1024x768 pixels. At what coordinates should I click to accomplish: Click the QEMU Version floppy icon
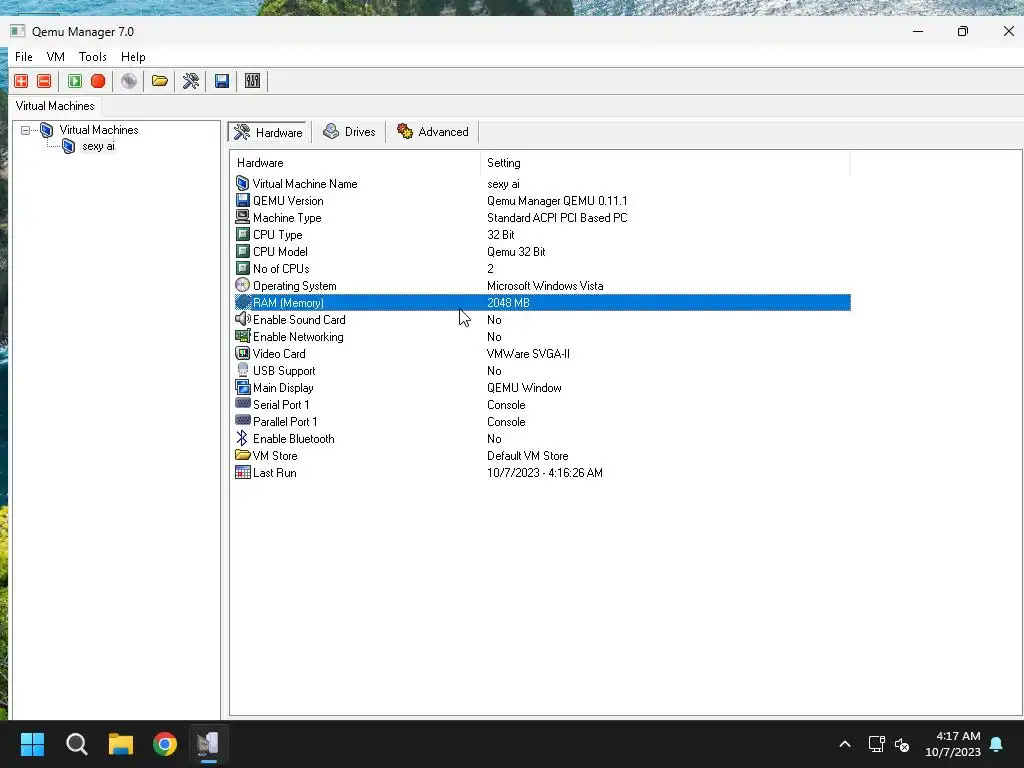point(242,200)
